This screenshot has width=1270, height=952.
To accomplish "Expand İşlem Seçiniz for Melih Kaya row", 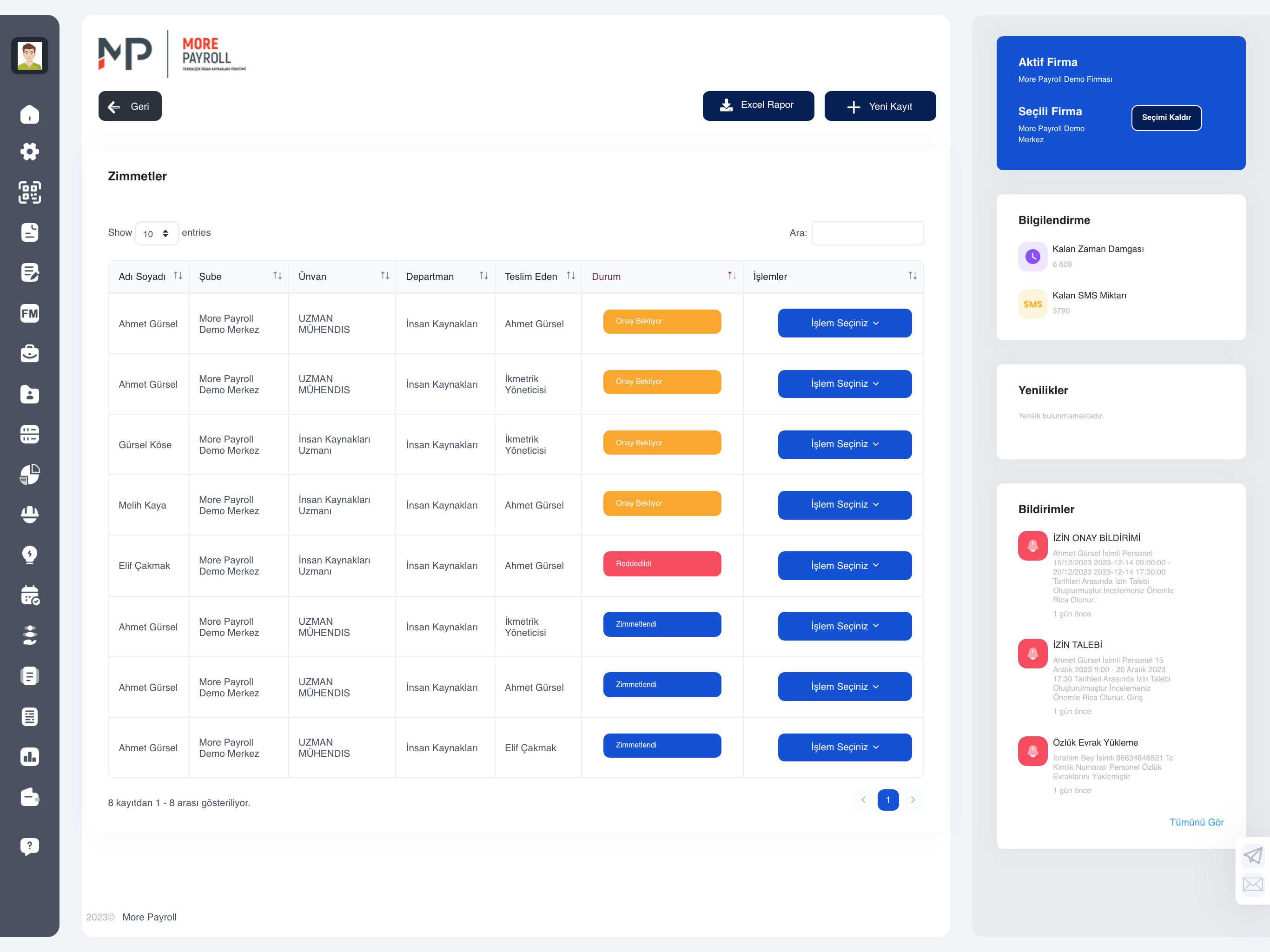I will click(x=845, y=504).
